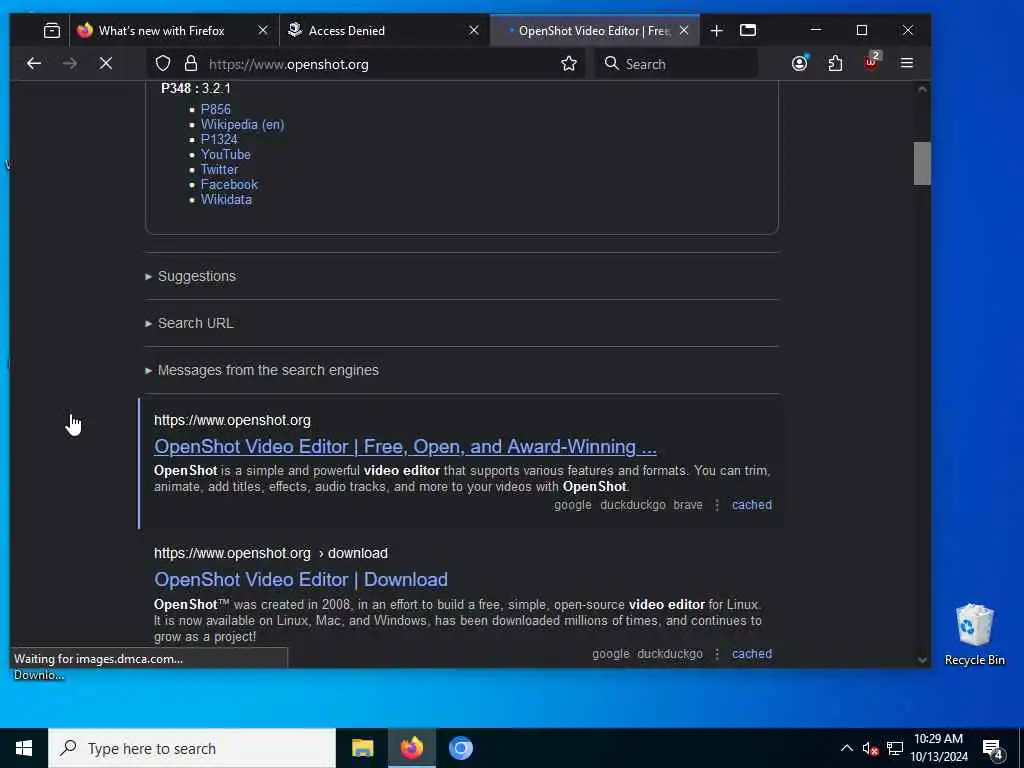Close the Access Denied tab
Viewport: 1024px width, 768px height.
(x=474, y=30)
